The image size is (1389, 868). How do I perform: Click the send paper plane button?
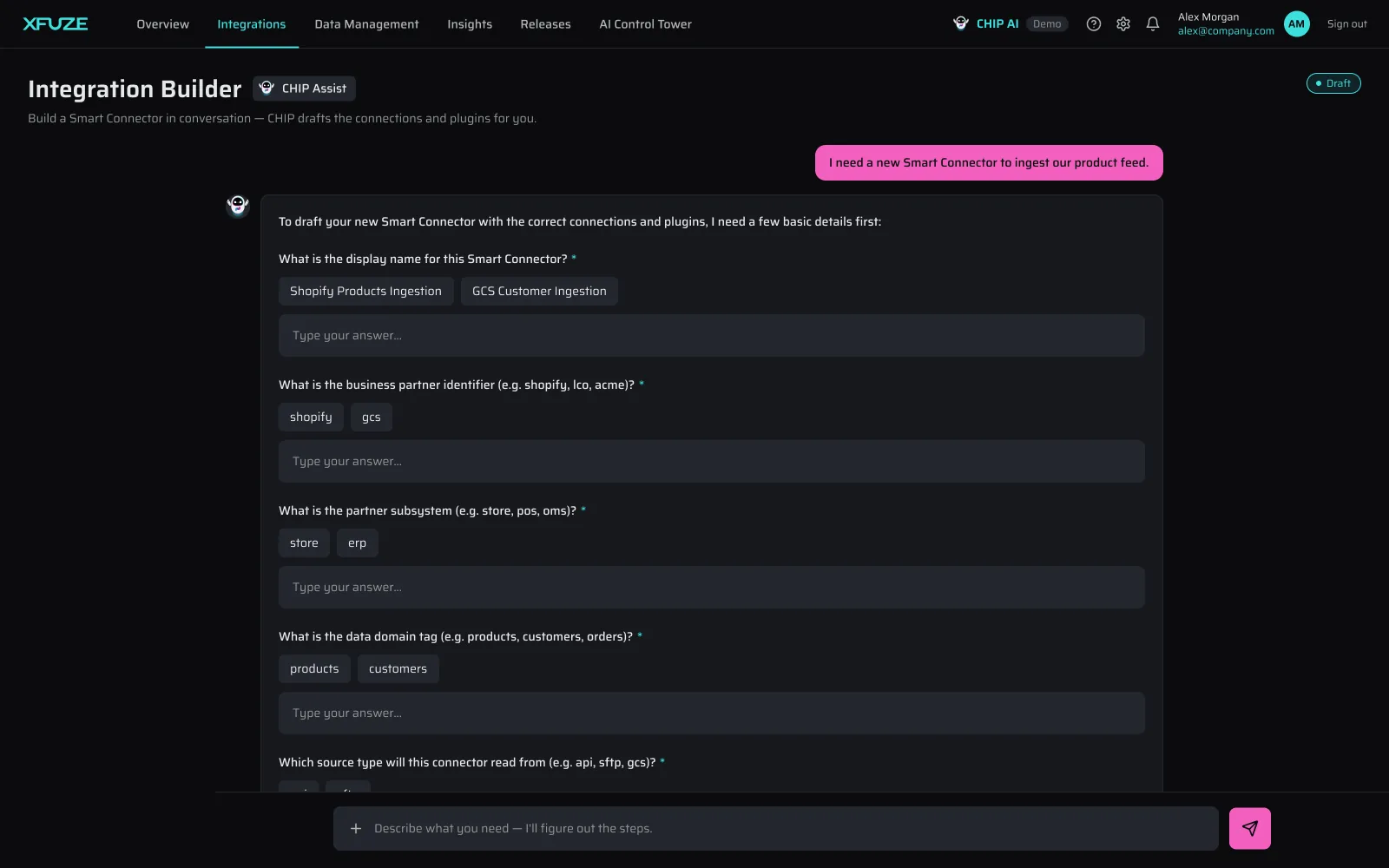tap(1250, 828)
